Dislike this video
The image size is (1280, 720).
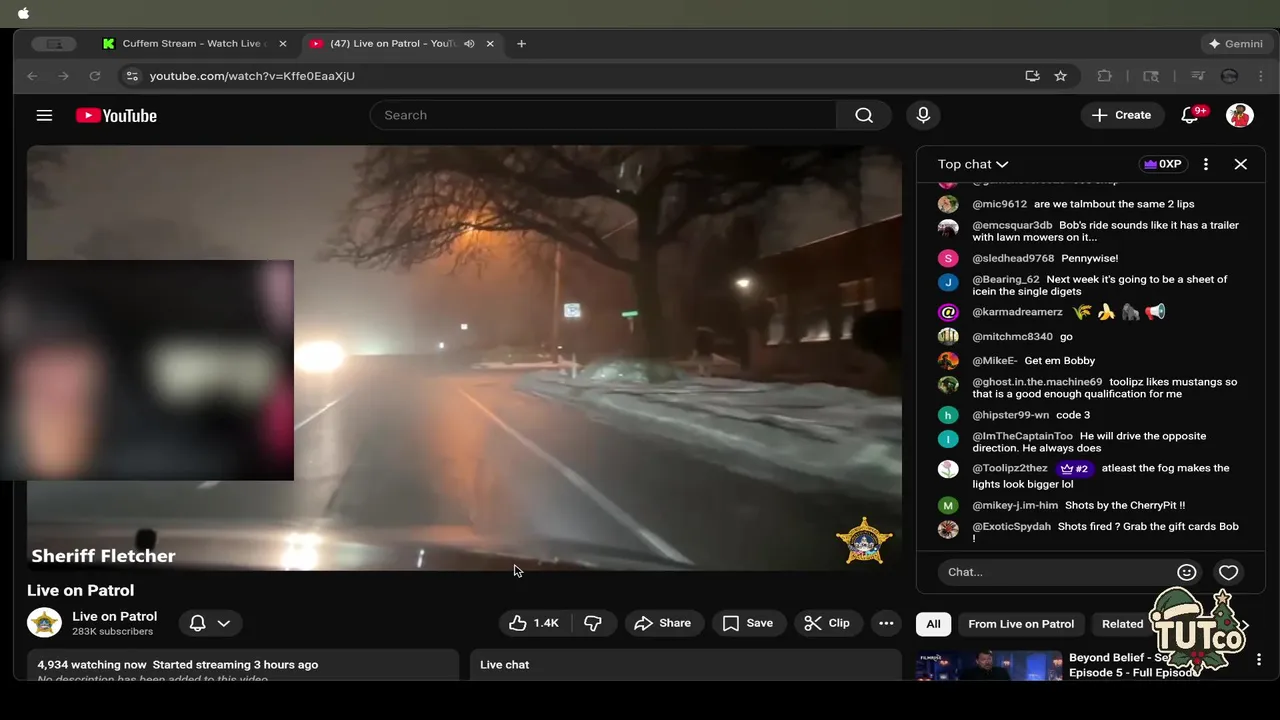[x=593, y=623]
